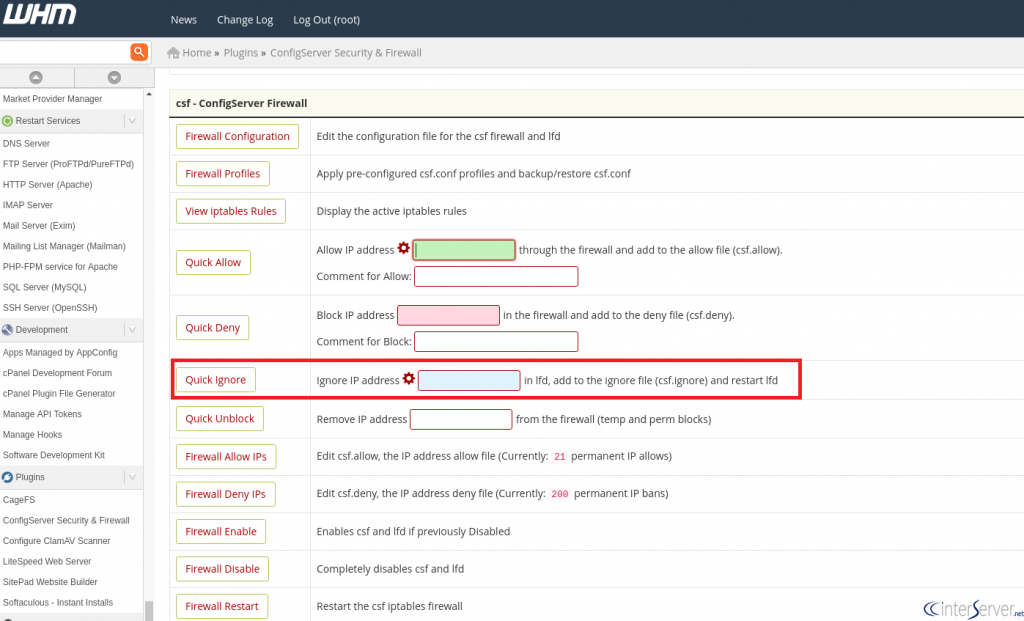Click the sidebar expand-all down arrow icon
Viewport: 1024px width, 621px height.
point(114,77)
